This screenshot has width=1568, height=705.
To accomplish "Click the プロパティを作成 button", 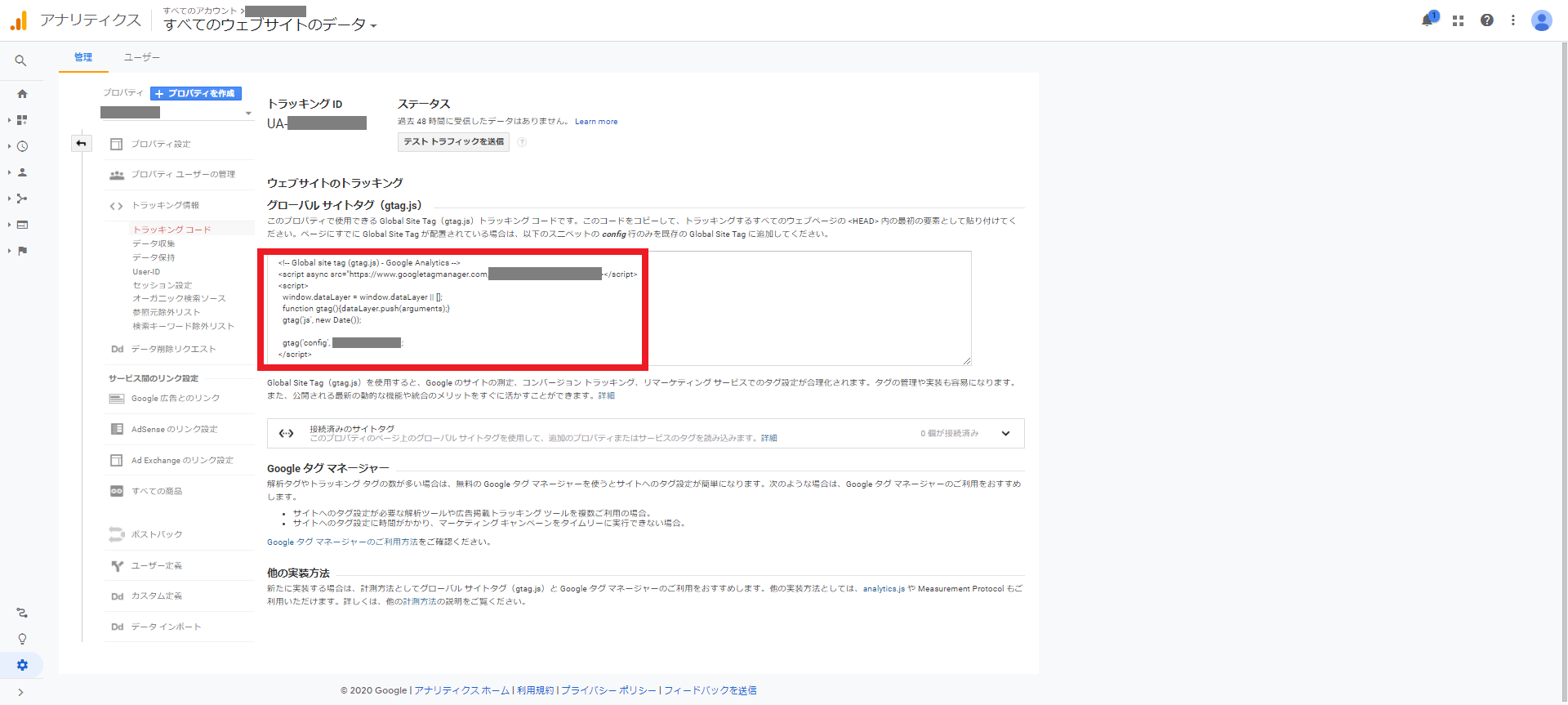I will point(196,94).
